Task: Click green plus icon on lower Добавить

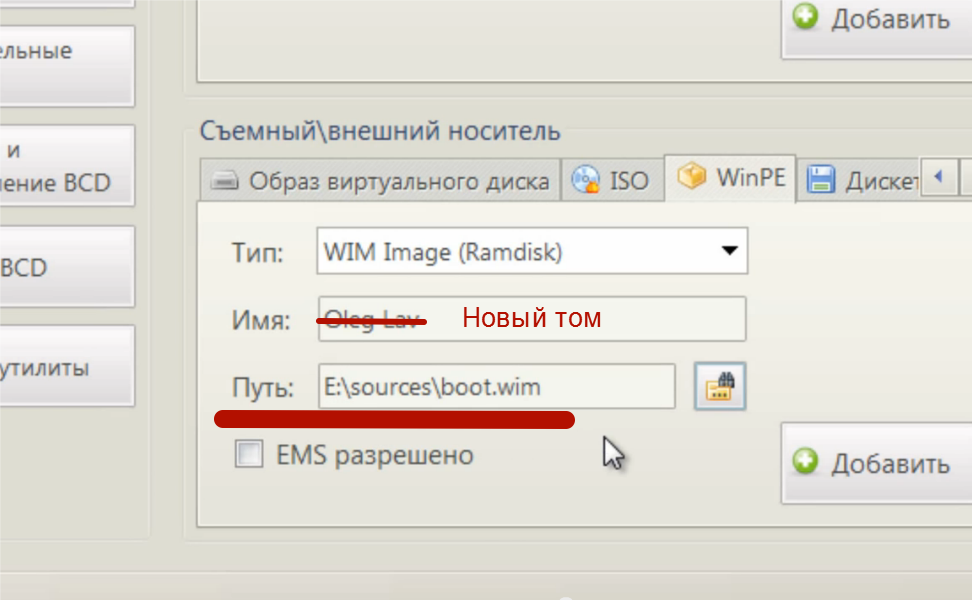Action: 806,462
